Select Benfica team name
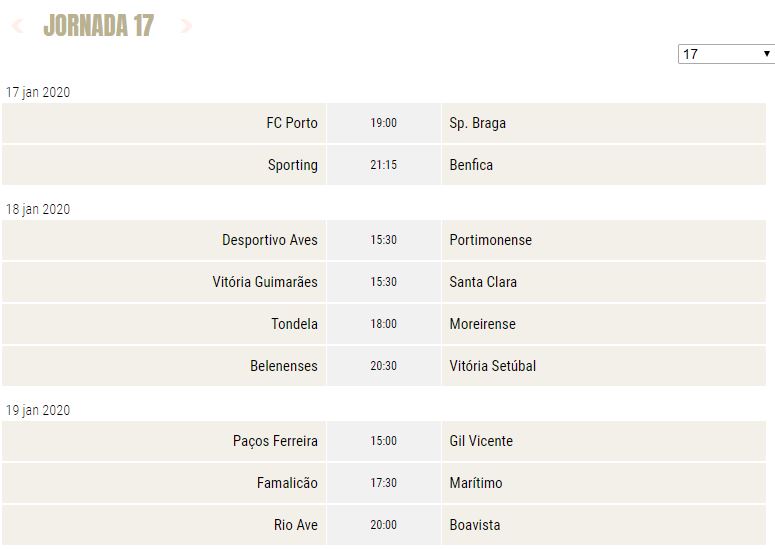Screen dimensions: 775x549 tap(471, 165)
